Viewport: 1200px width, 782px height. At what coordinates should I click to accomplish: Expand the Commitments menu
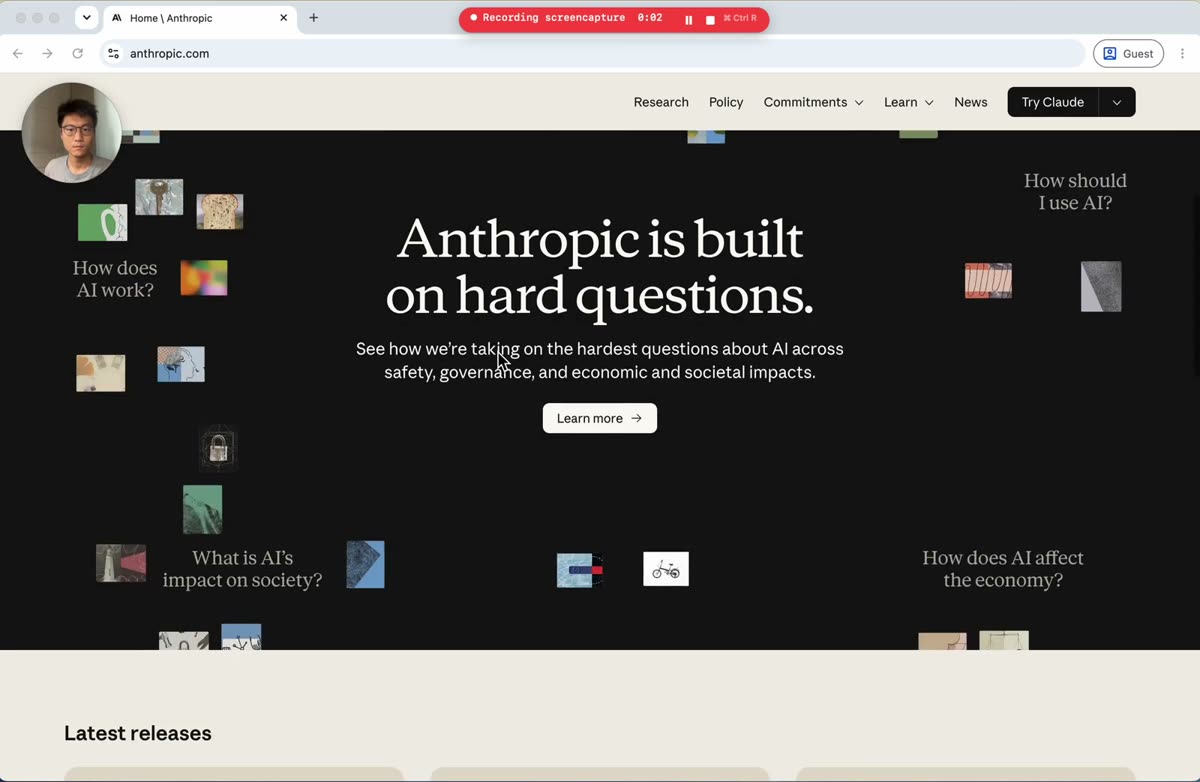813,102
